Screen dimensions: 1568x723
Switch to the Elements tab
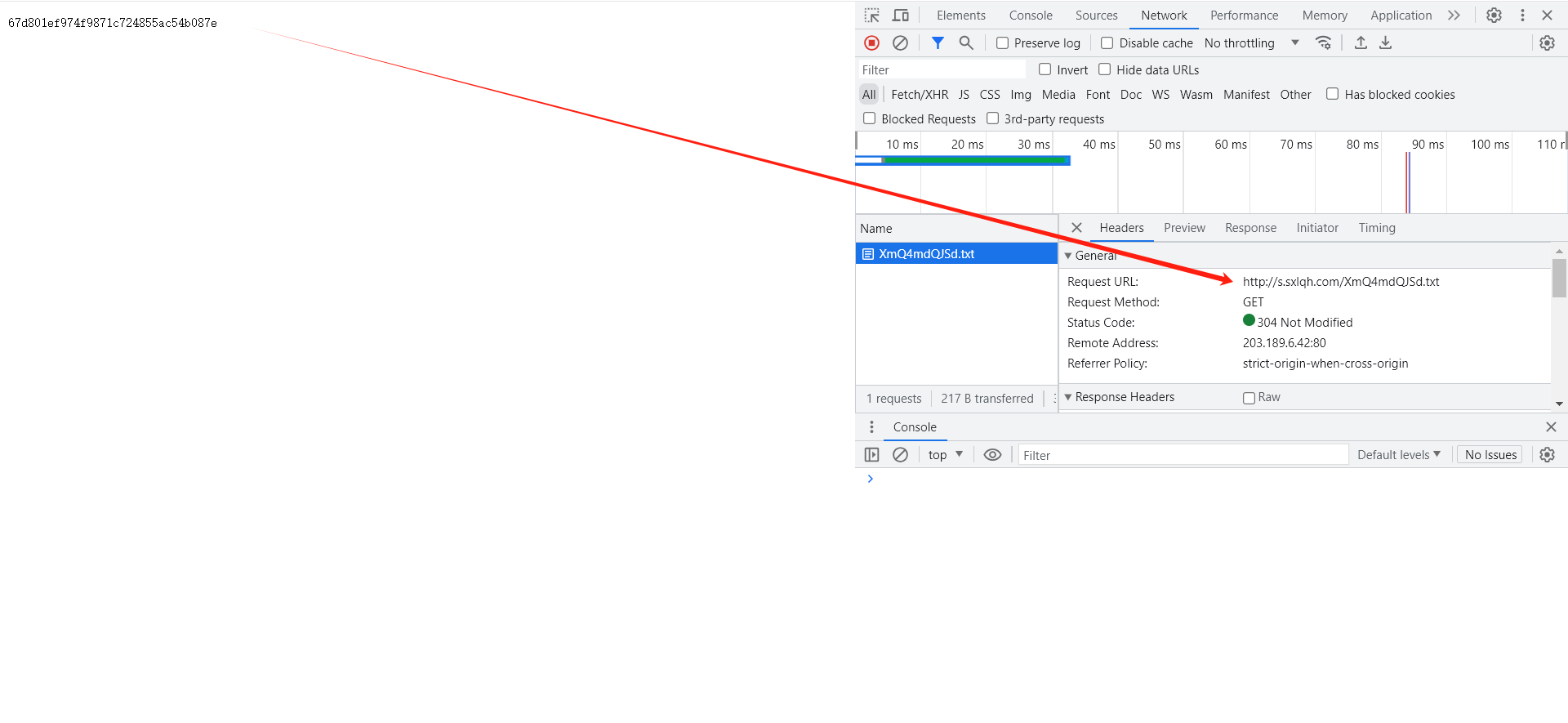tap(961, 16)
